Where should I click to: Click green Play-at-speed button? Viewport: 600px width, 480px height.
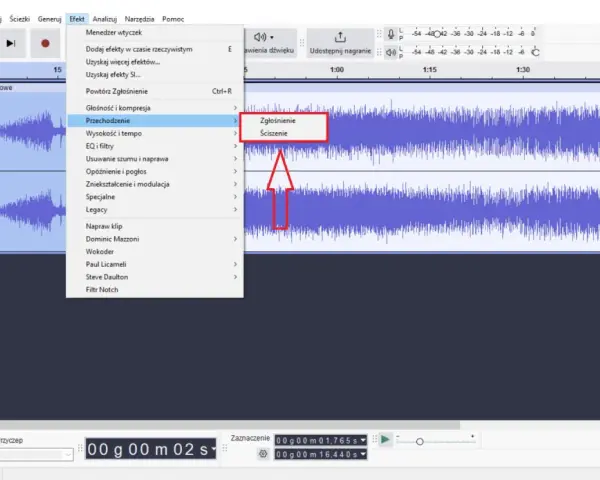tap(385, 439)
